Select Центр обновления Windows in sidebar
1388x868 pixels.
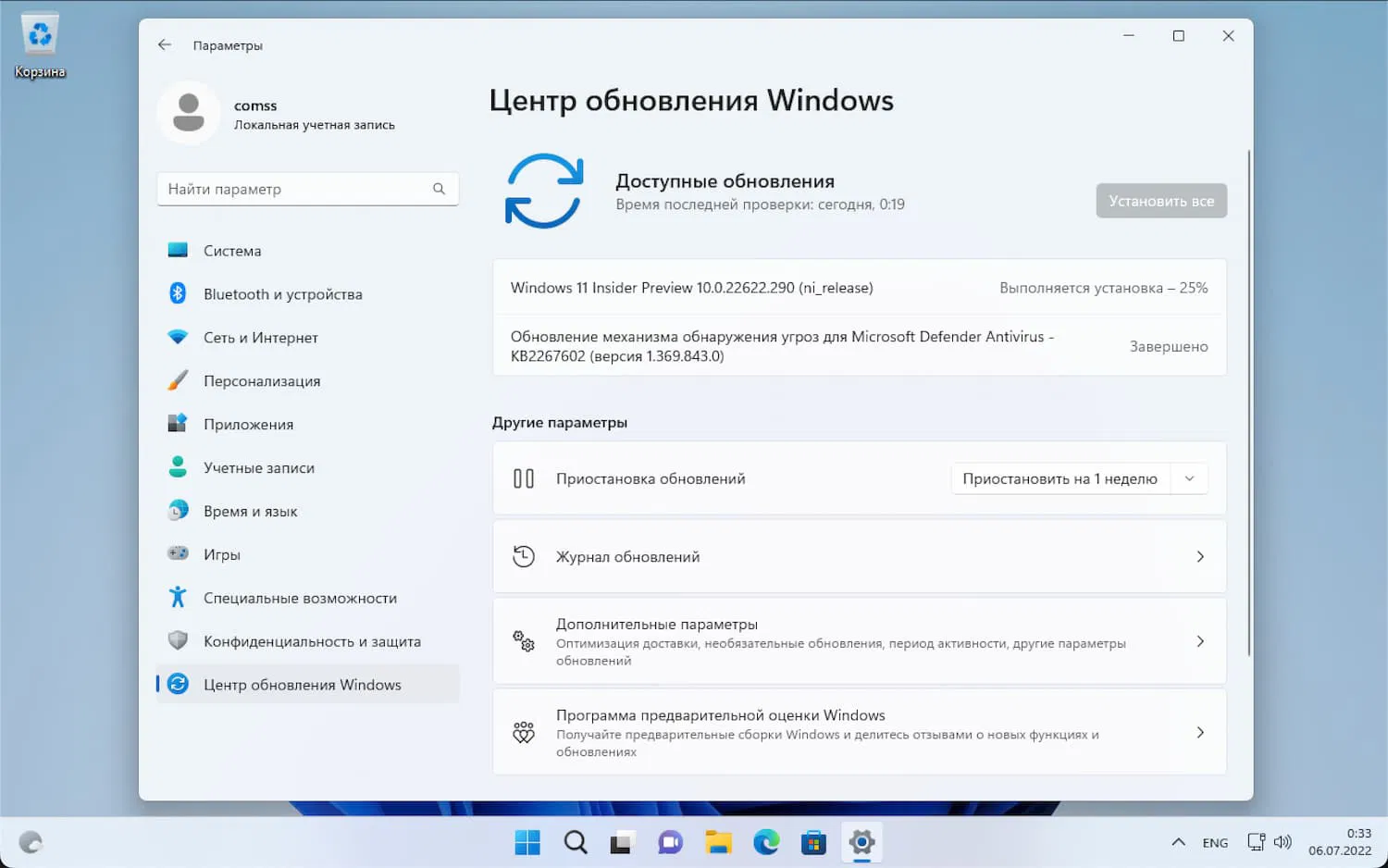coord(302,684)
